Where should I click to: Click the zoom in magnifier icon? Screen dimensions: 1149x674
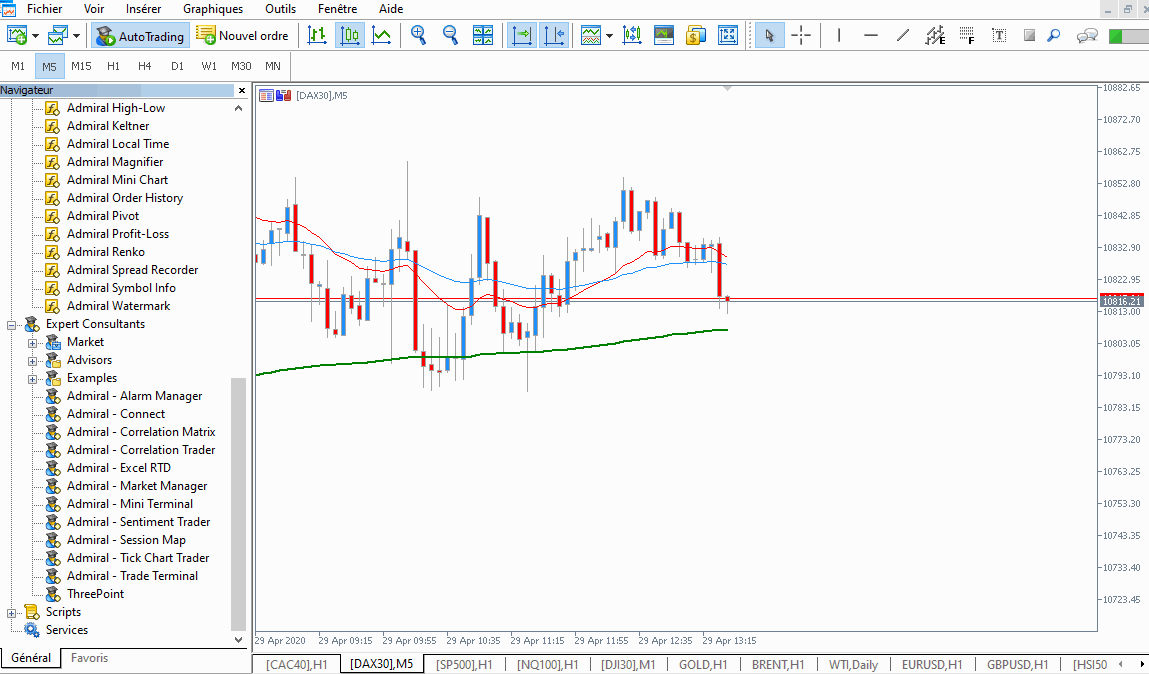point(418,35)
